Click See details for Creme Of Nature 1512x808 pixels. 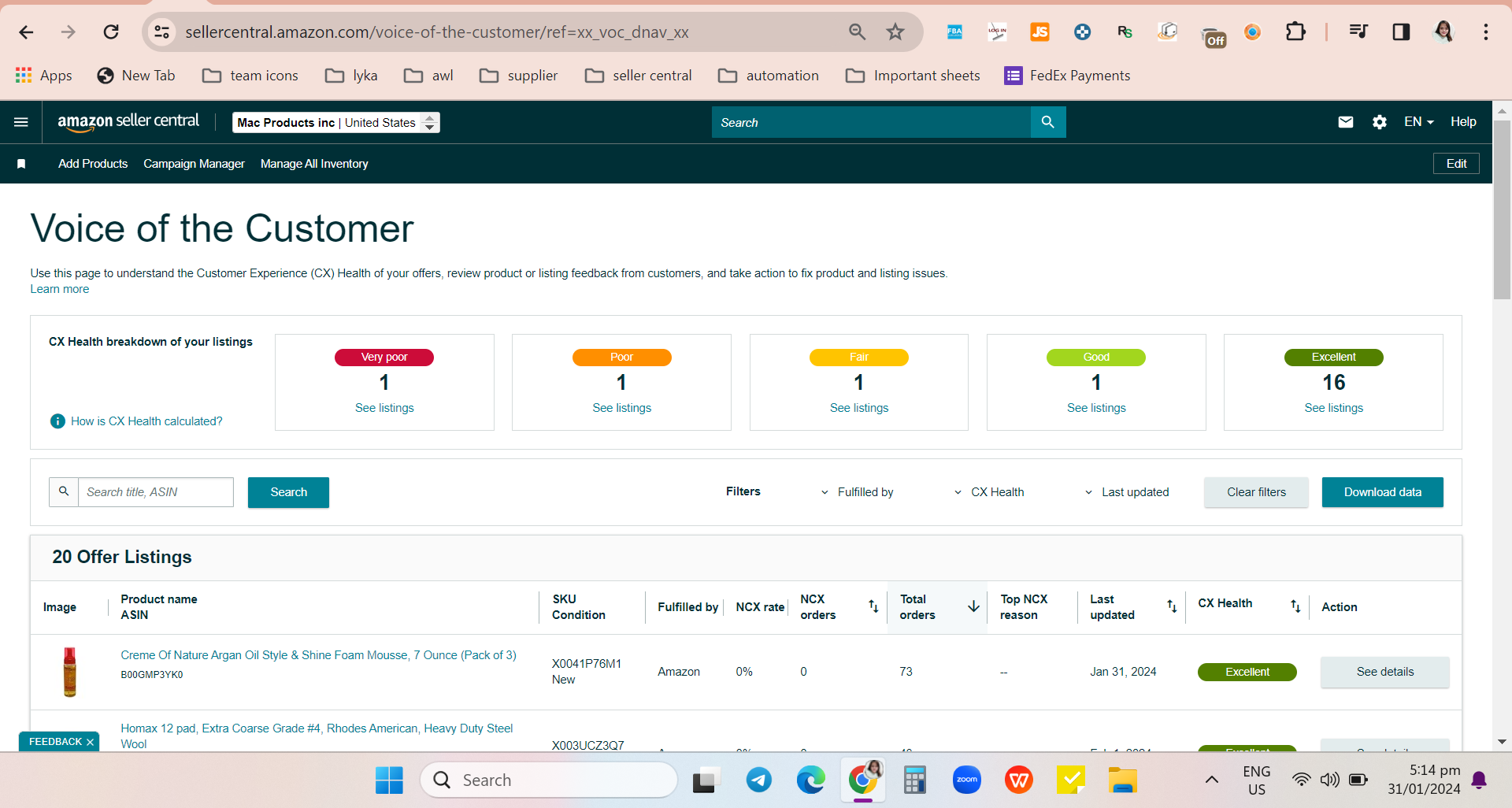click(1385, 672)
